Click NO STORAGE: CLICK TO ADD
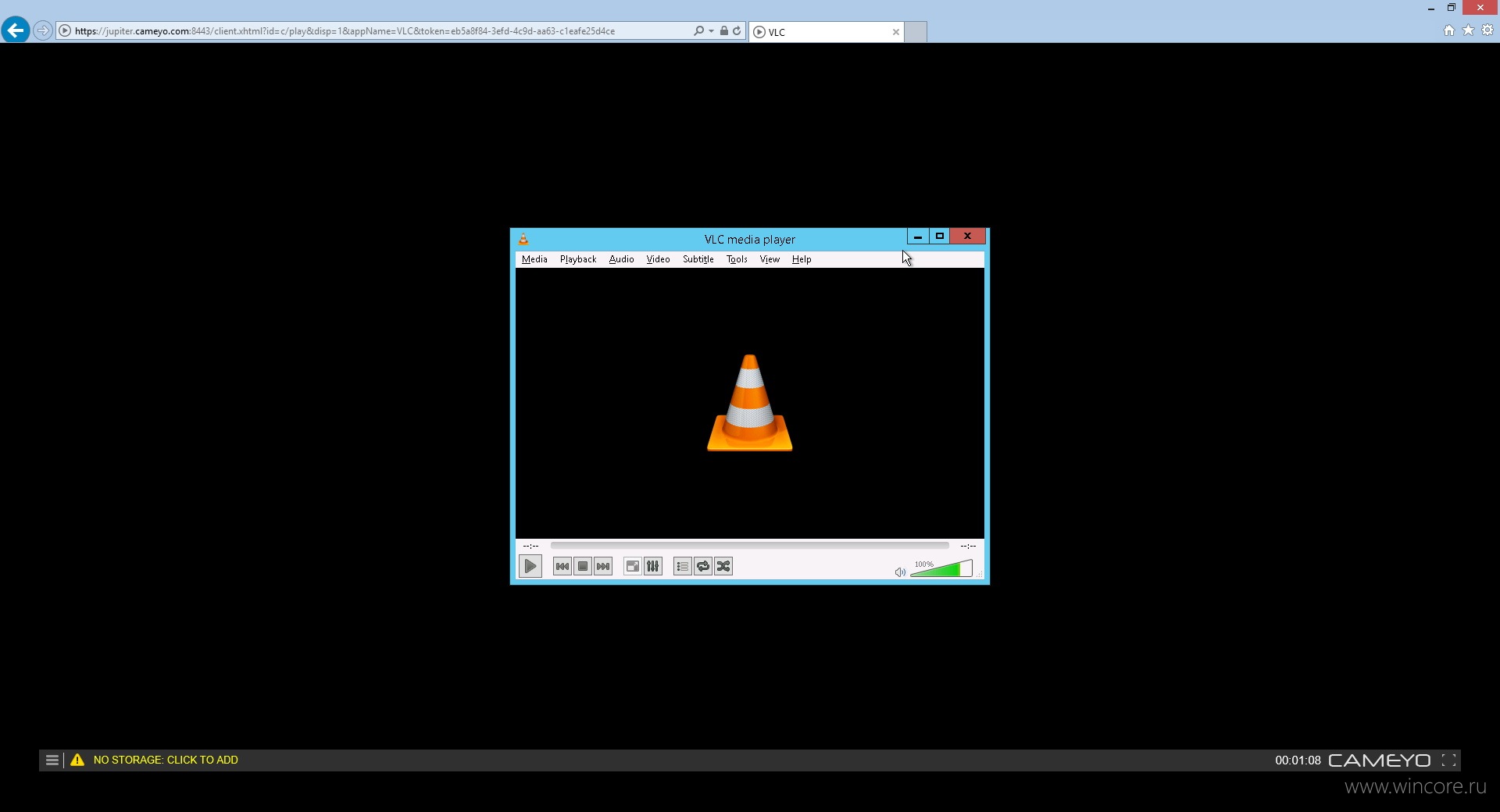Image resolution: width=1500 pixels, height=812 pixels. pos(166,760)
